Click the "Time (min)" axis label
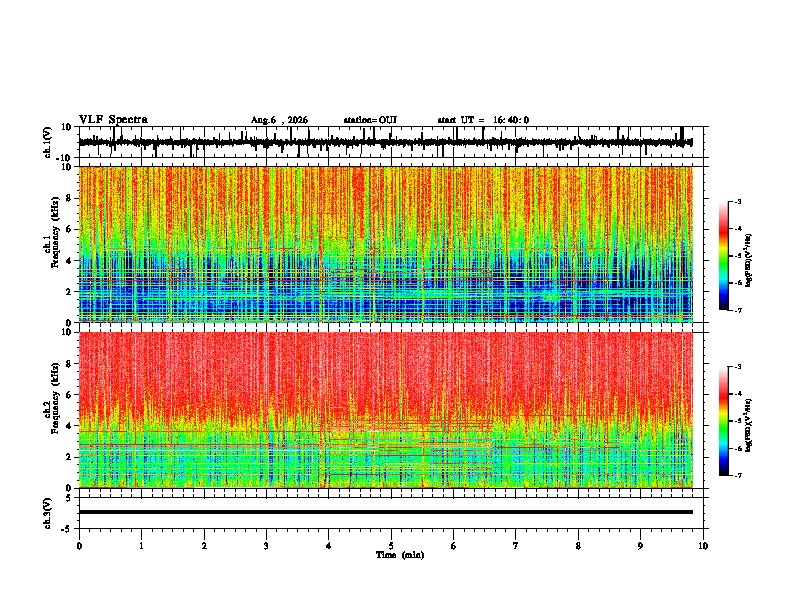792x612 pixels. coord(400,555)
